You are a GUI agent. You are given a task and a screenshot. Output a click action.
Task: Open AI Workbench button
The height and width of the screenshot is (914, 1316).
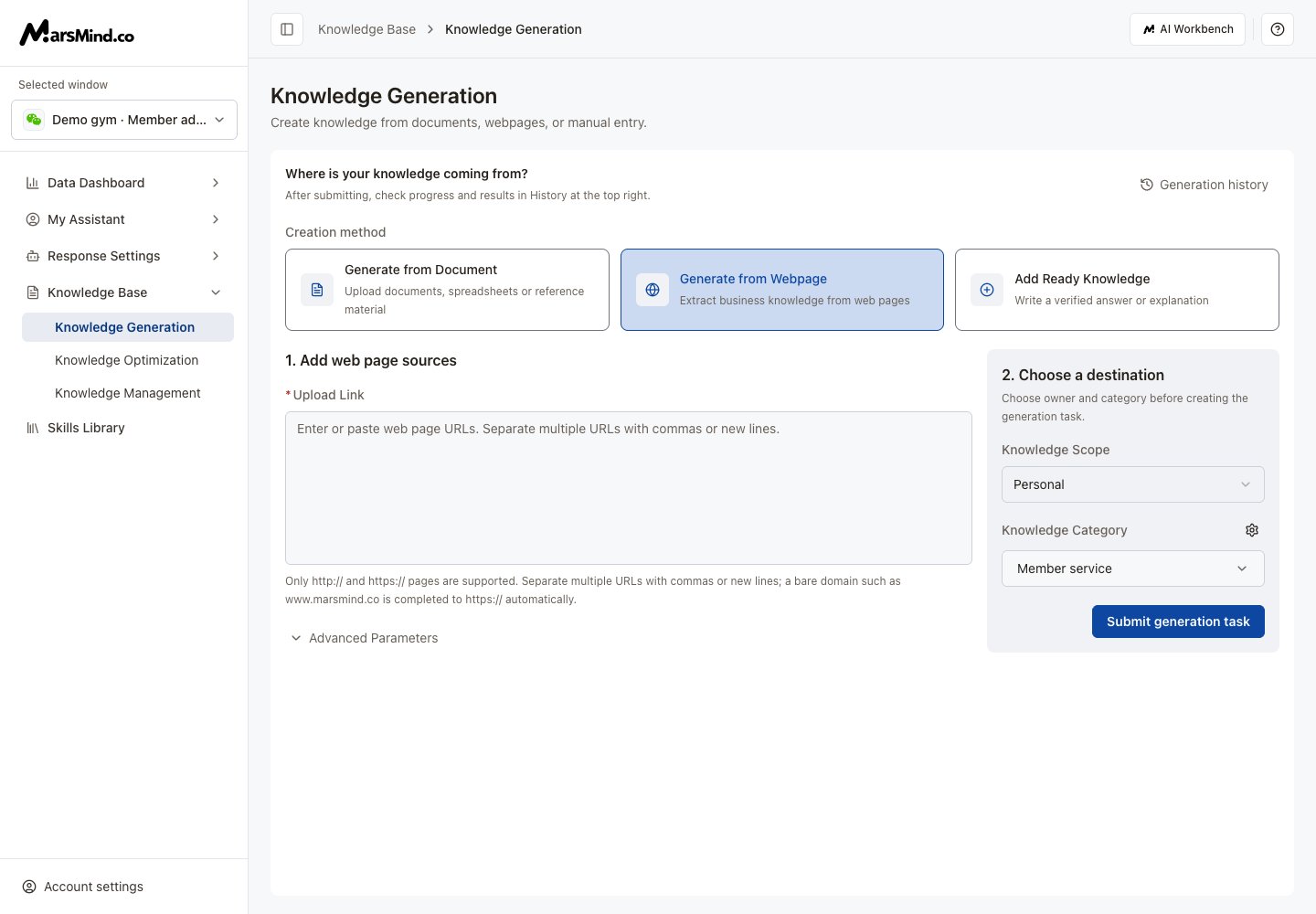click(1187, 29)
